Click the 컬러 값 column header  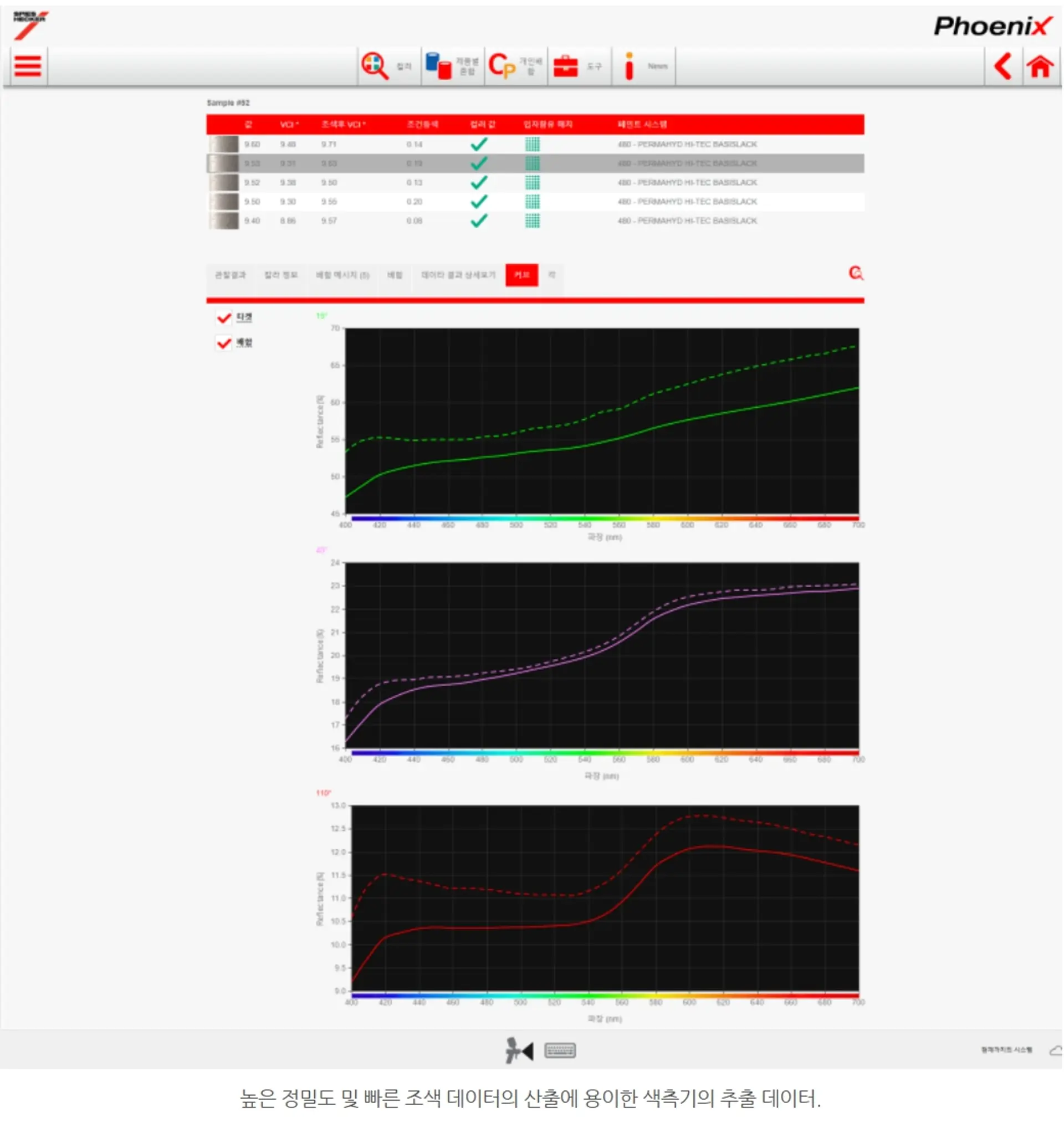click(x=482, y=125)
